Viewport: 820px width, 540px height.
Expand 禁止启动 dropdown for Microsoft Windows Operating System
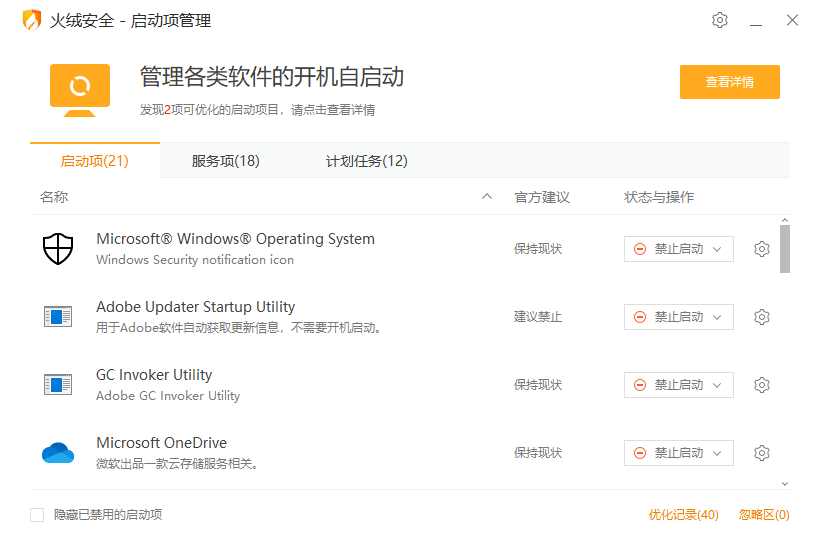(x=678, y=249)
